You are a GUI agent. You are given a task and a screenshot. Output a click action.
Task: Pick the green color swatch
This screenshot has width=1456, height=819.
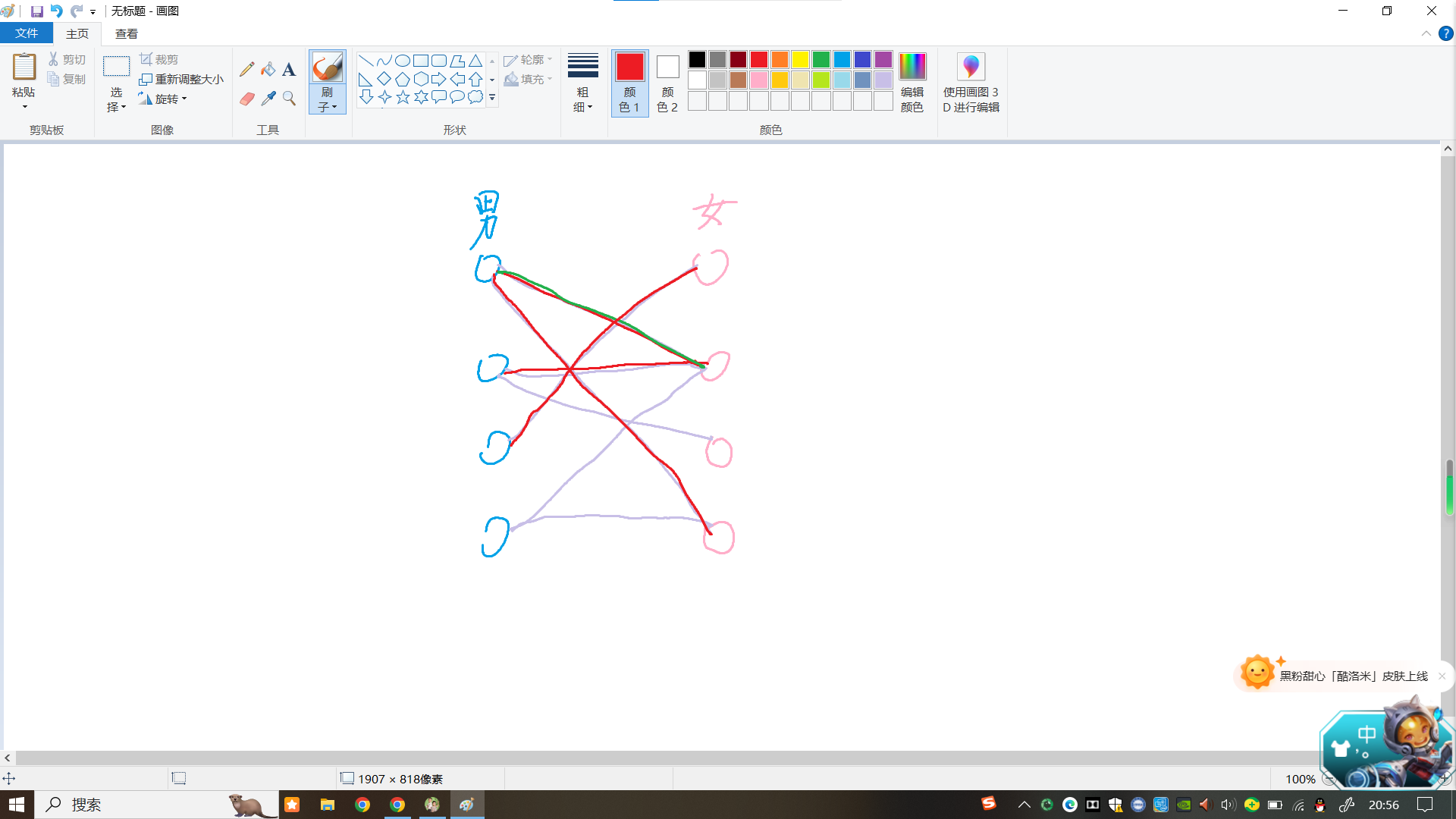(x=821, y=59)
